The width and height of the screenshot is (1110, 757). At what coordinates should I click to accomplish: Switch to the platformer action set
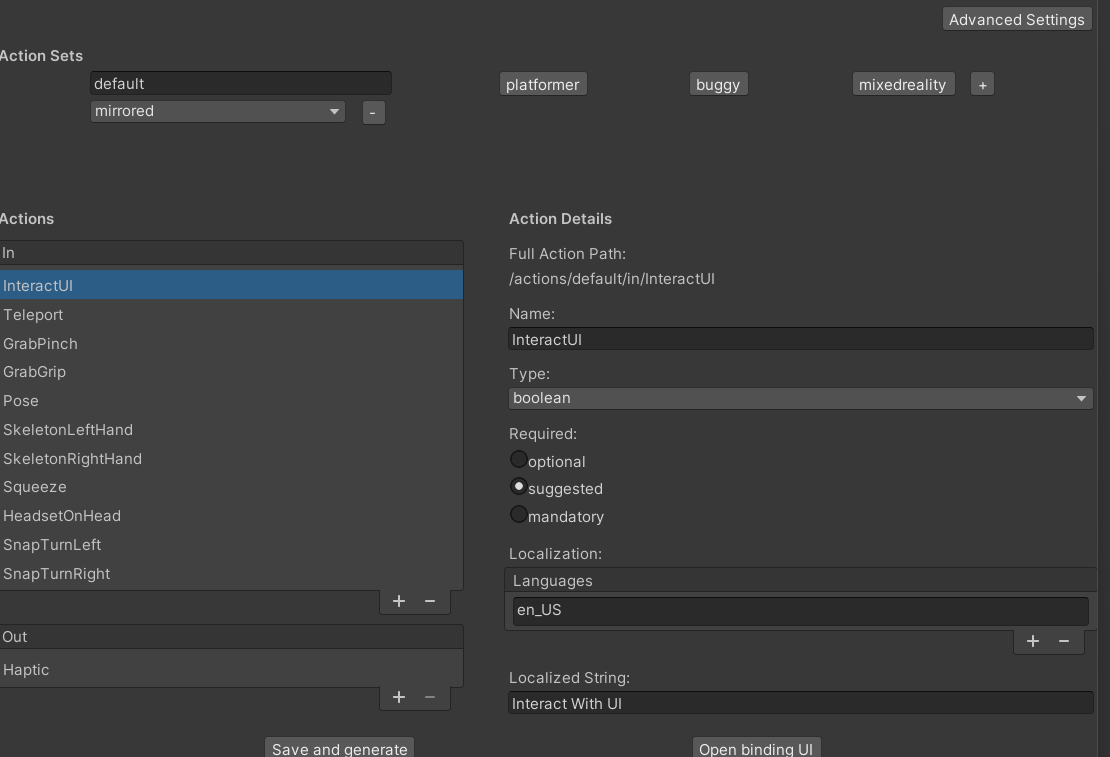[x=543, y=84]
